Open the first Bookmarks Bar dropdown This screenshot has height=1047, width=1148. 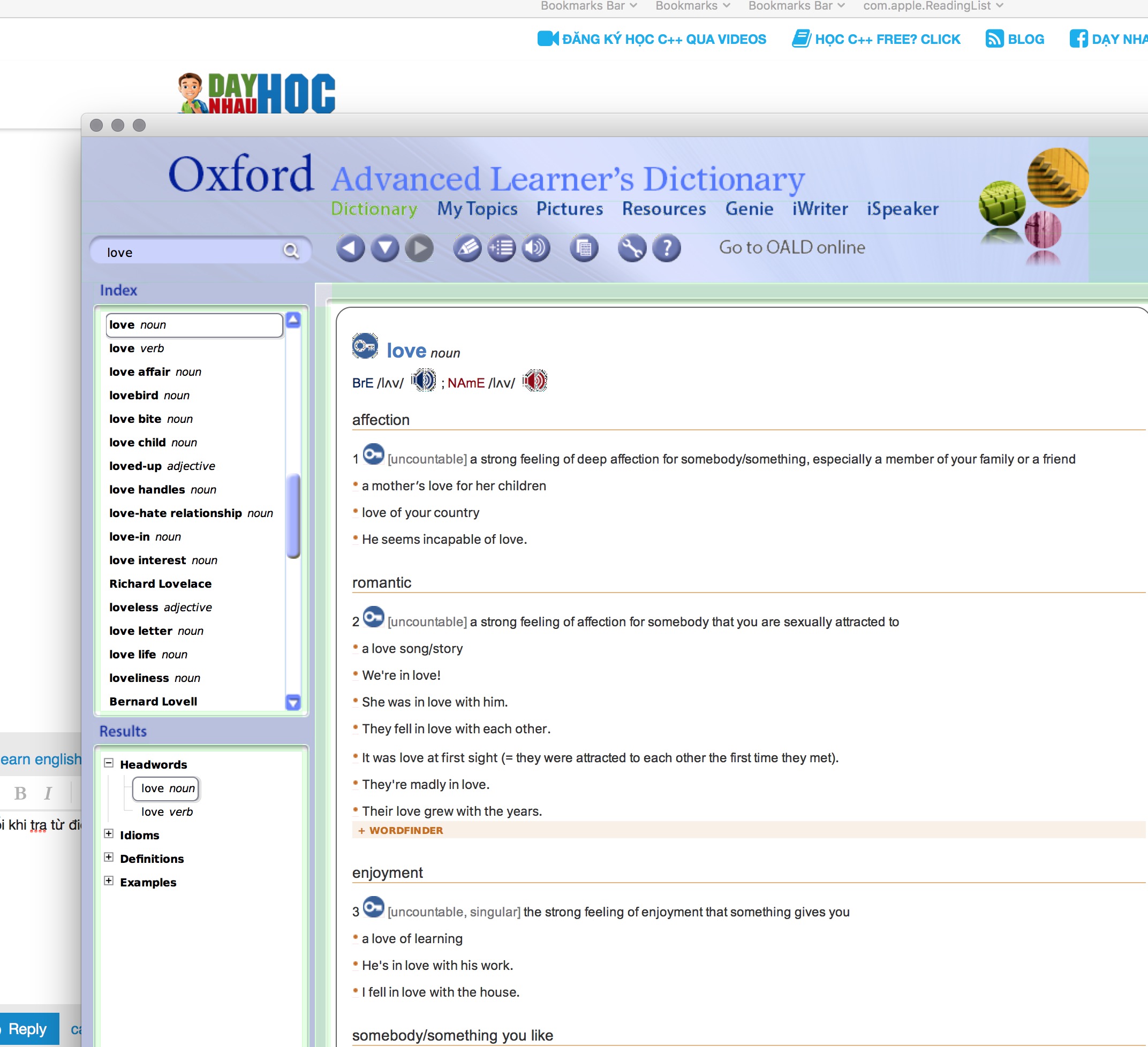588,6
